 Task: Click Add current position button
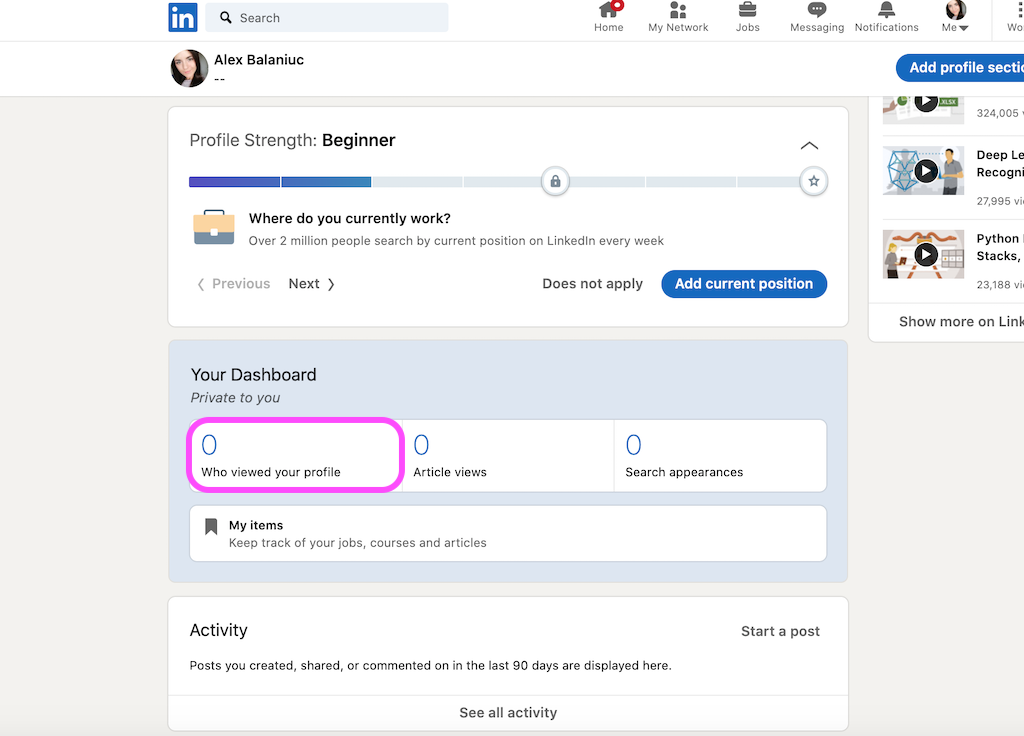(744, 283)
